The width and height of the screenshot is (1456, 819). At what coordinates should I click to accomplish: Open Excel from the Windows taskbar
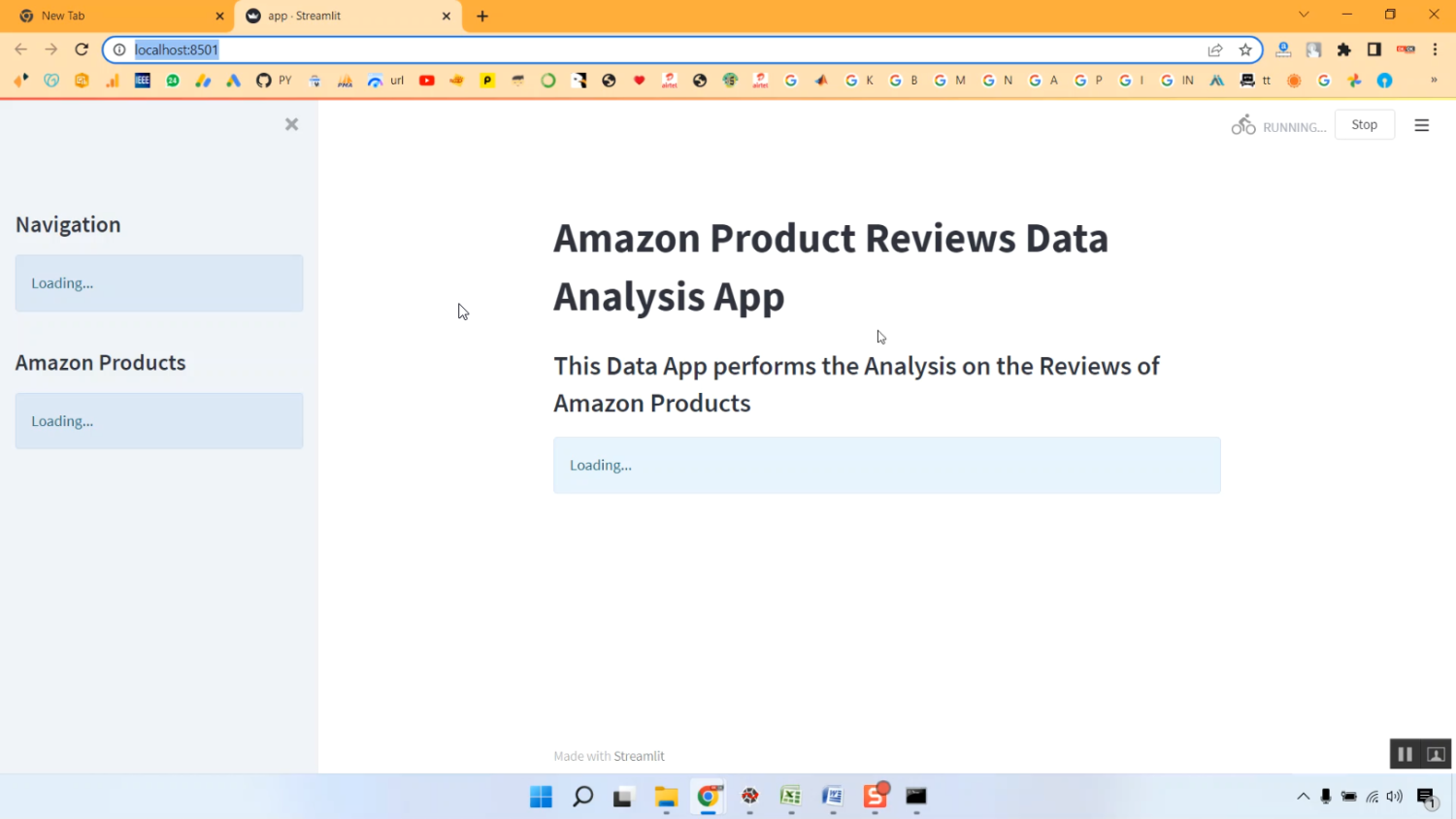click(790, 797)
